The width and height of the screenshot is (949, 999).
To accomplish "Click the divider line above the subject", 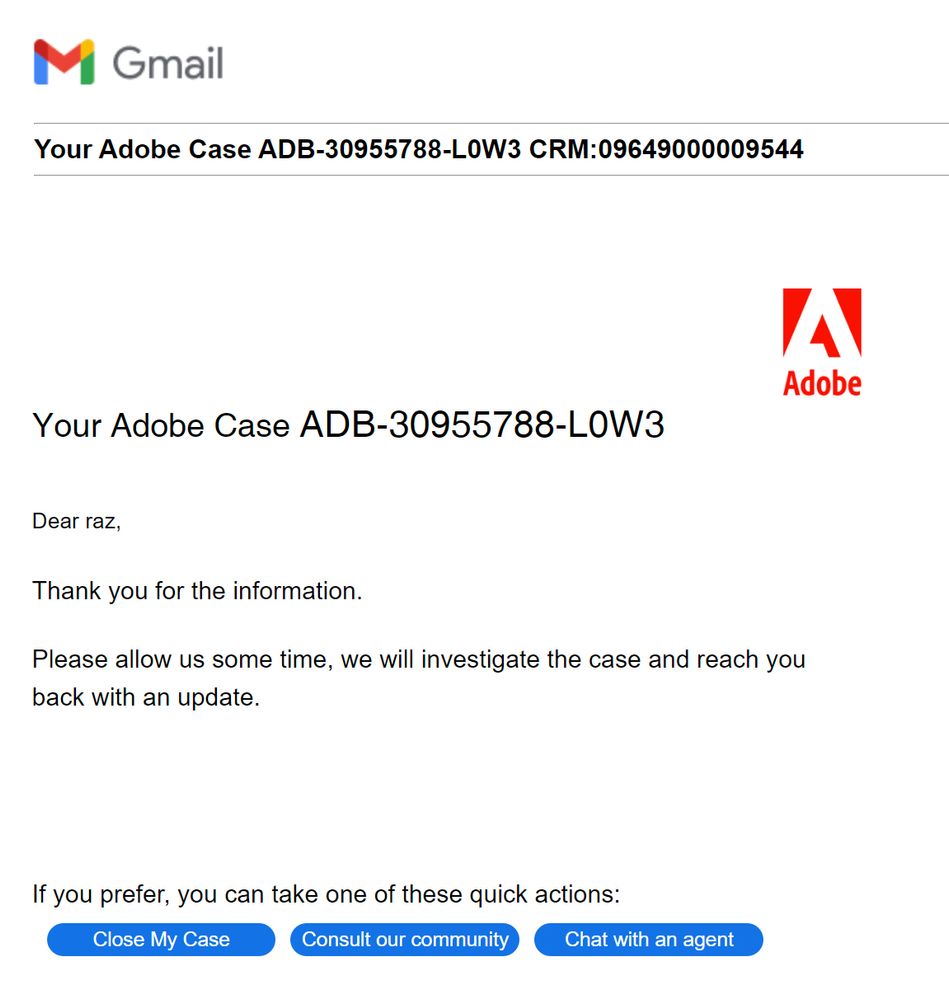I will pyautogui.click(x=490, y=124).
